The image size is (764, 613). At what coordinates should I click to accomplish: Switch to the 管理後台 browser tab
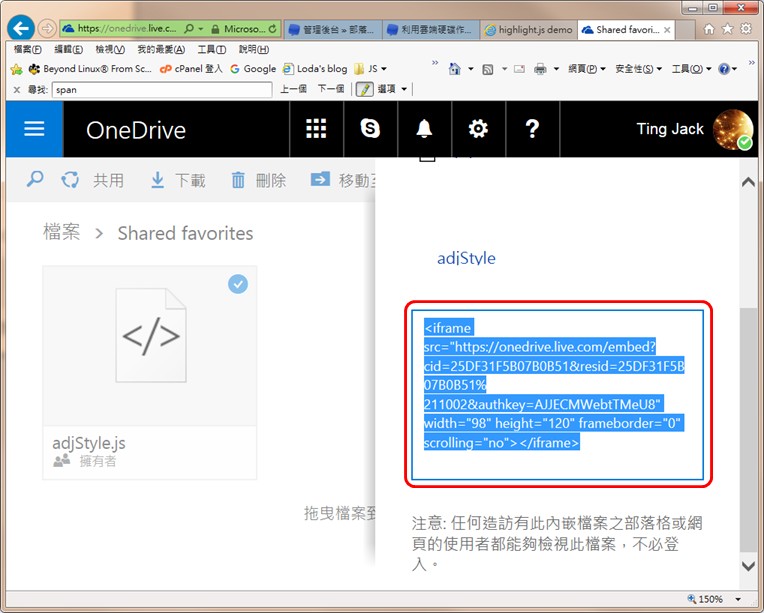(x=333, y=30)
